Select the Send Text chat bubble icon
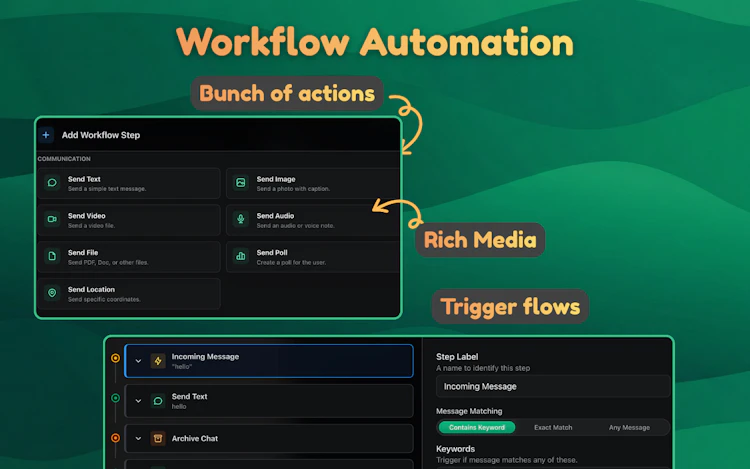Image resolution: width=750 pixels, height=469 pixels. click(x=52, y=183)
